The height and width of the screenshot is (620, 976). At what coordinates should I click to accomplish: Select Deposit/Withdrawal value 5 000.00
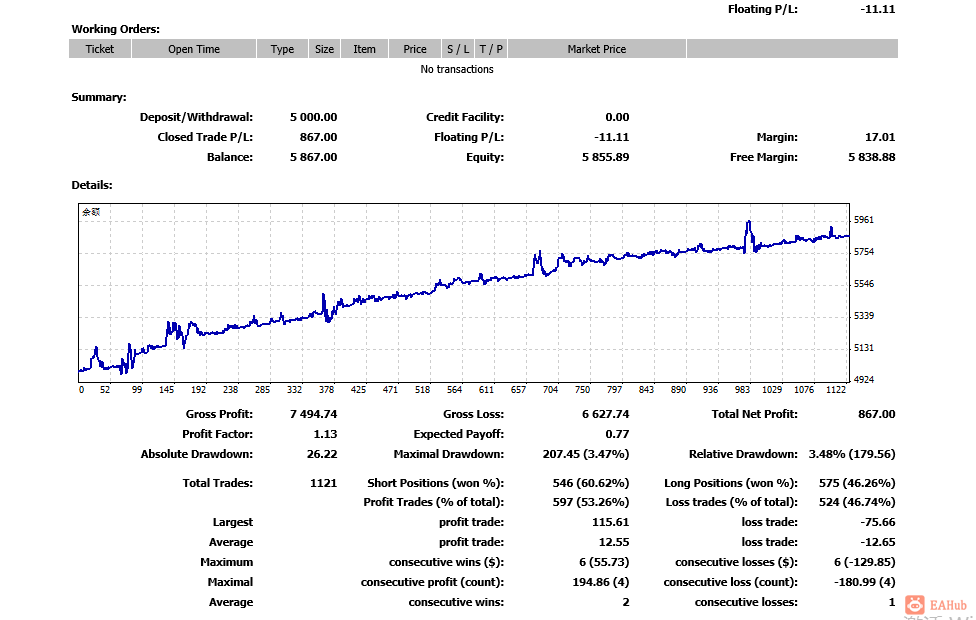pyautogui.click(x=313, y=117)
